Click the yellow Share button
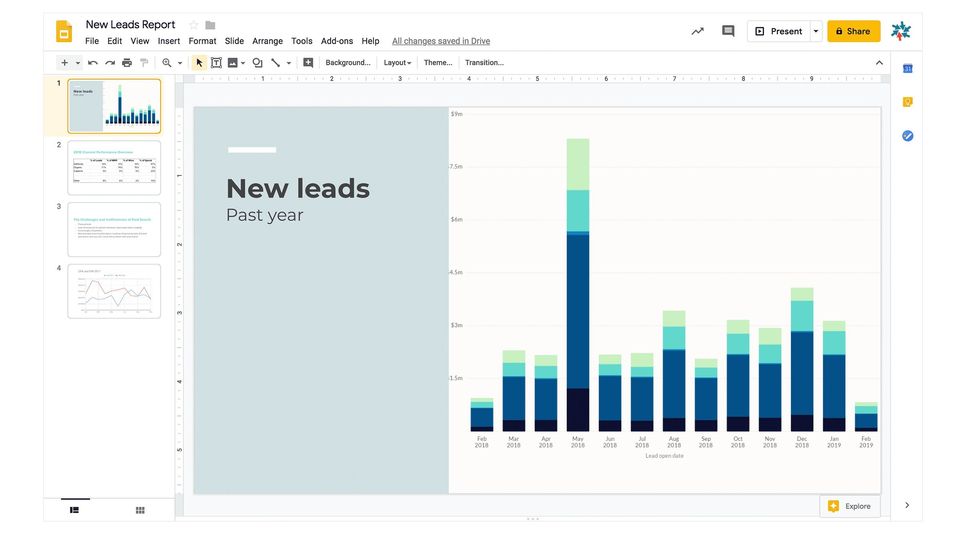 coord(853,31)
